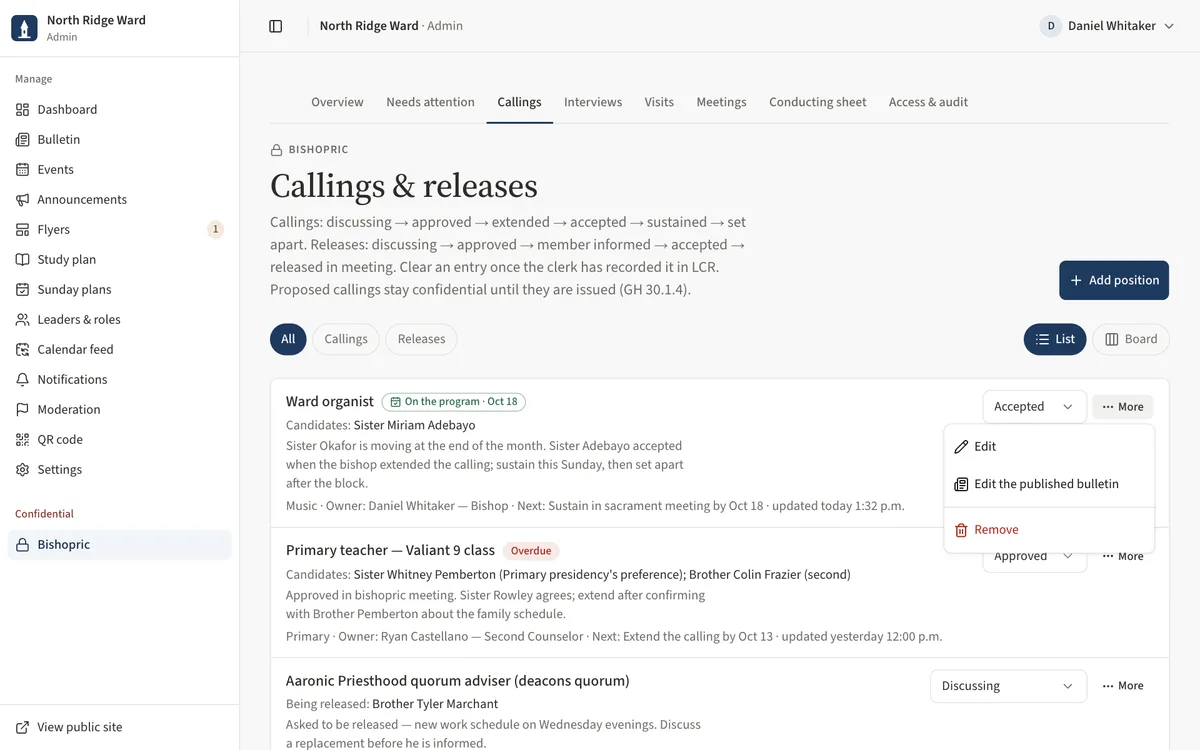1200x750 pixels.
Task: Open the Discussing status dropdown
Action: pos(1008,686)
